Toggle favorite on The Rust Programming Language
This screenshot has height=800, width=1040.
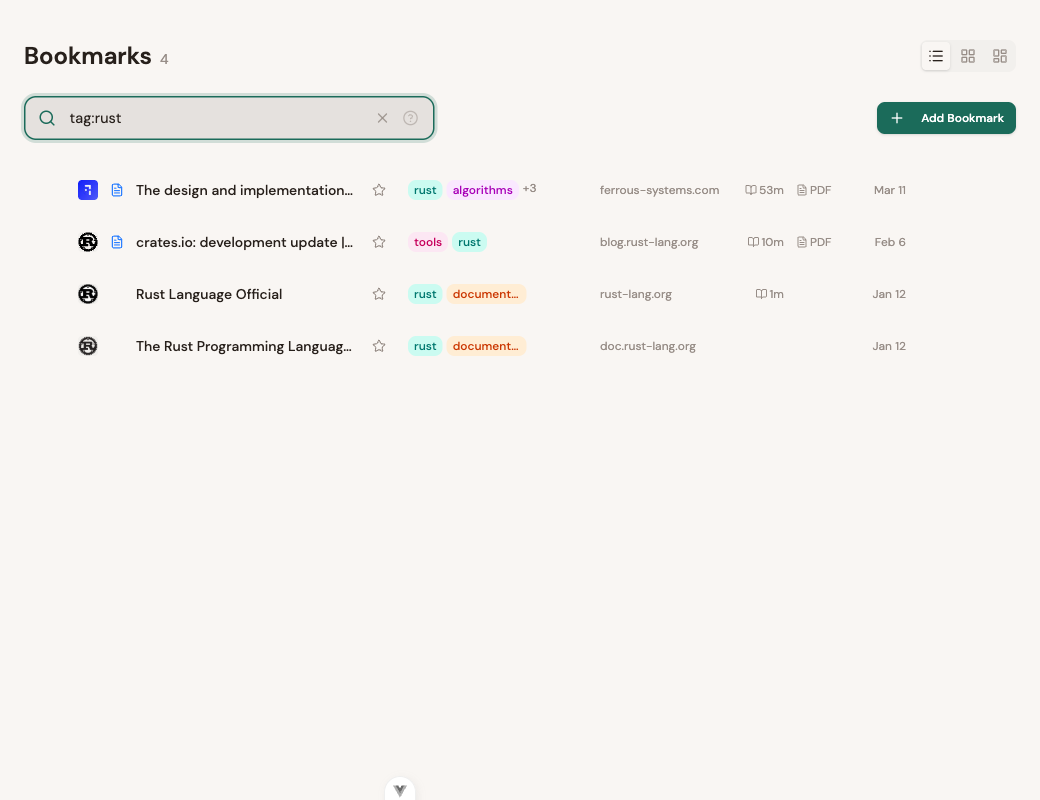point(379,346)
